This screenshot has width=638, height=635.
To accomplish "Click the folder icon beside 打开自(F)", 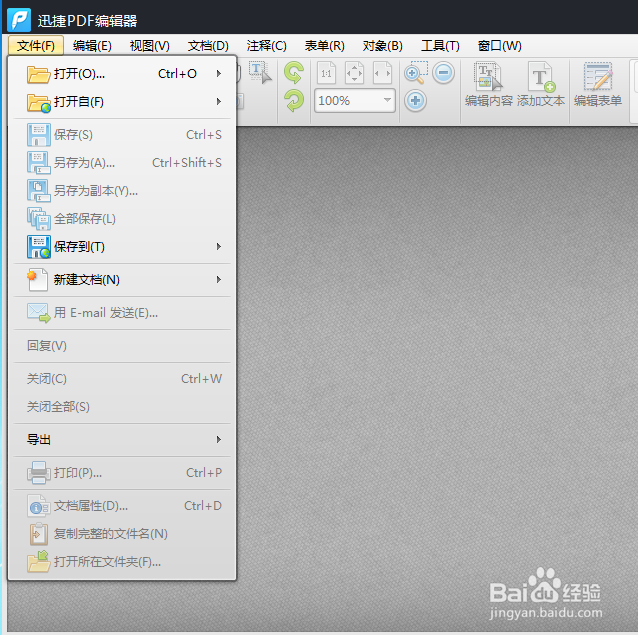I will tap(38, 102).
